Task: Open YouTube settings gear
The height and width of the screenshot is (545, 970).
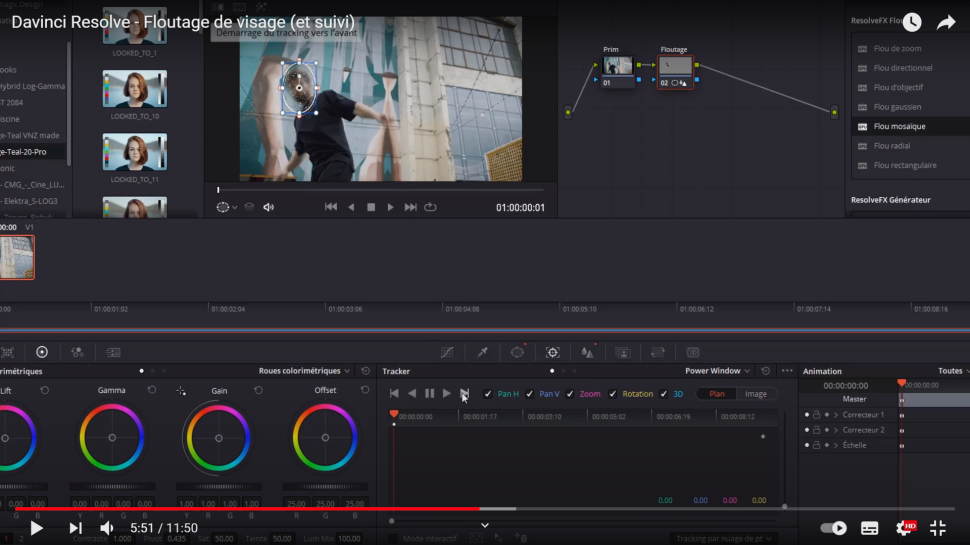Action: click(x=904, y=528)
